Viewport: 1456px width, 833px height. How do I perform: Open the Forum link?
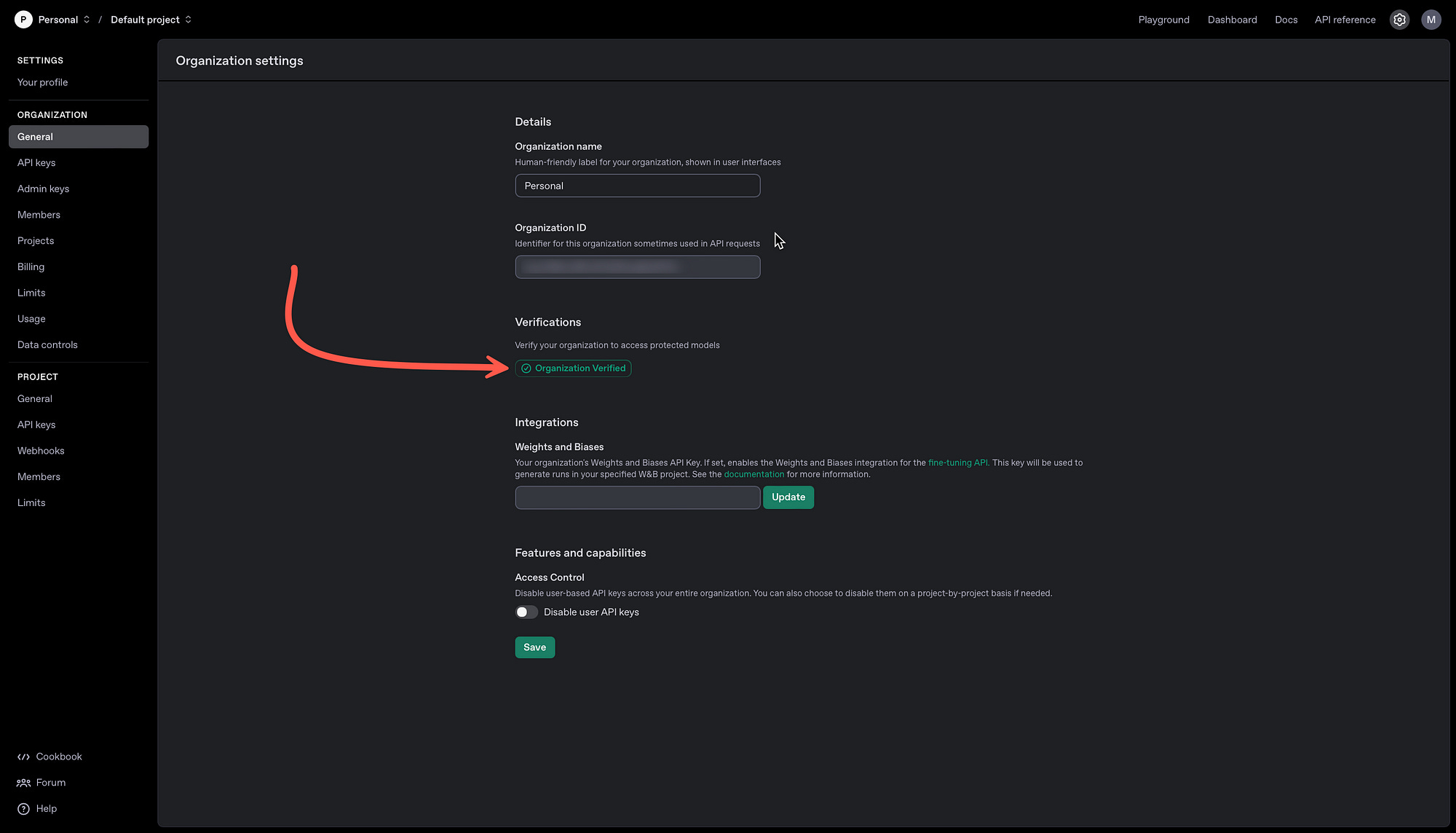click(x=51, y=783)
